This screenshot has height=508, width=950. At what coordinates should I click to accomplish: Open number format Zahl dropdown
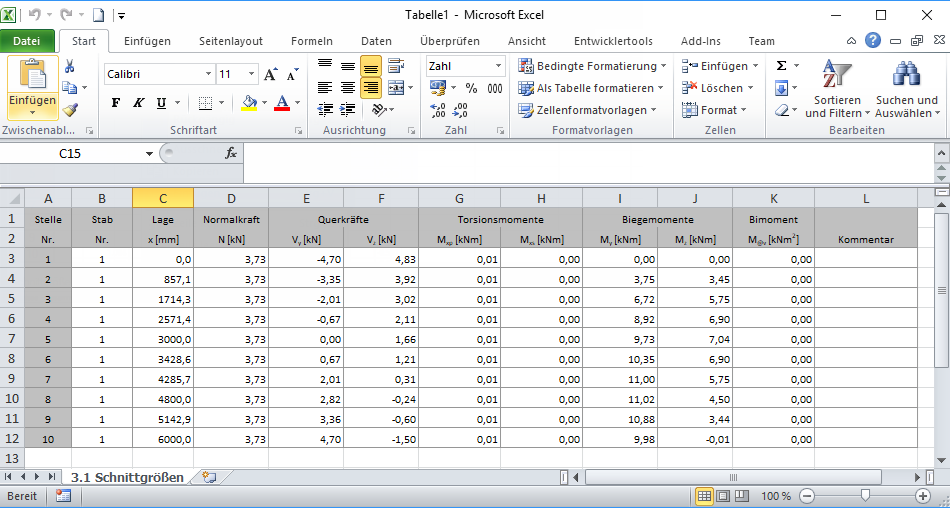tap(499, 66)
